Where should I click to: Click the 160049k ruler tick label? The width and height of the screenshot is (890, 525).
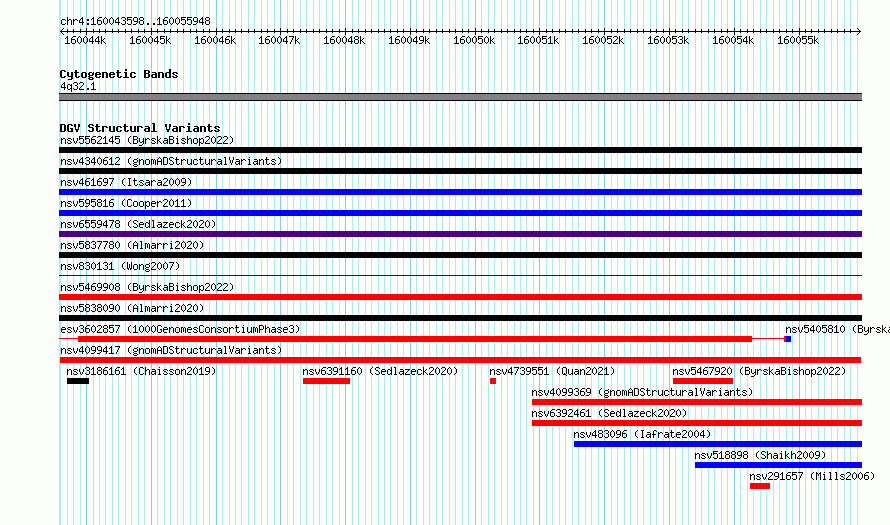point(409,40)
